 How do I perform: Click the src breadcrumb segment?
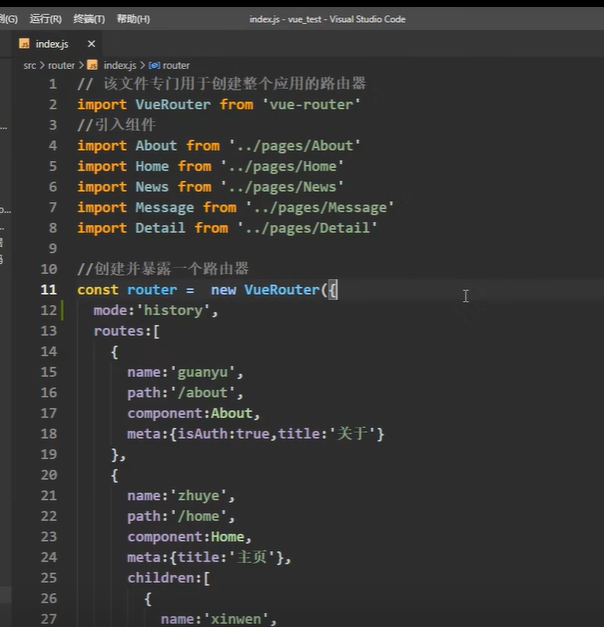[30, 65]
